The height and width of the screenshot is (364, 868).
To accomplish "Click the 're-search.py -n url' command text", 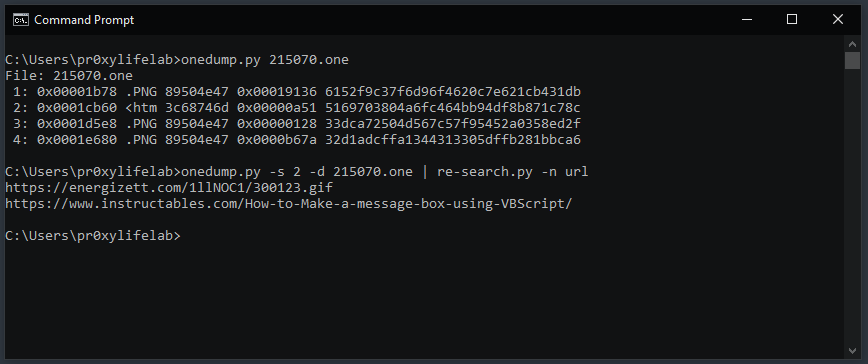I will (513, 172).
